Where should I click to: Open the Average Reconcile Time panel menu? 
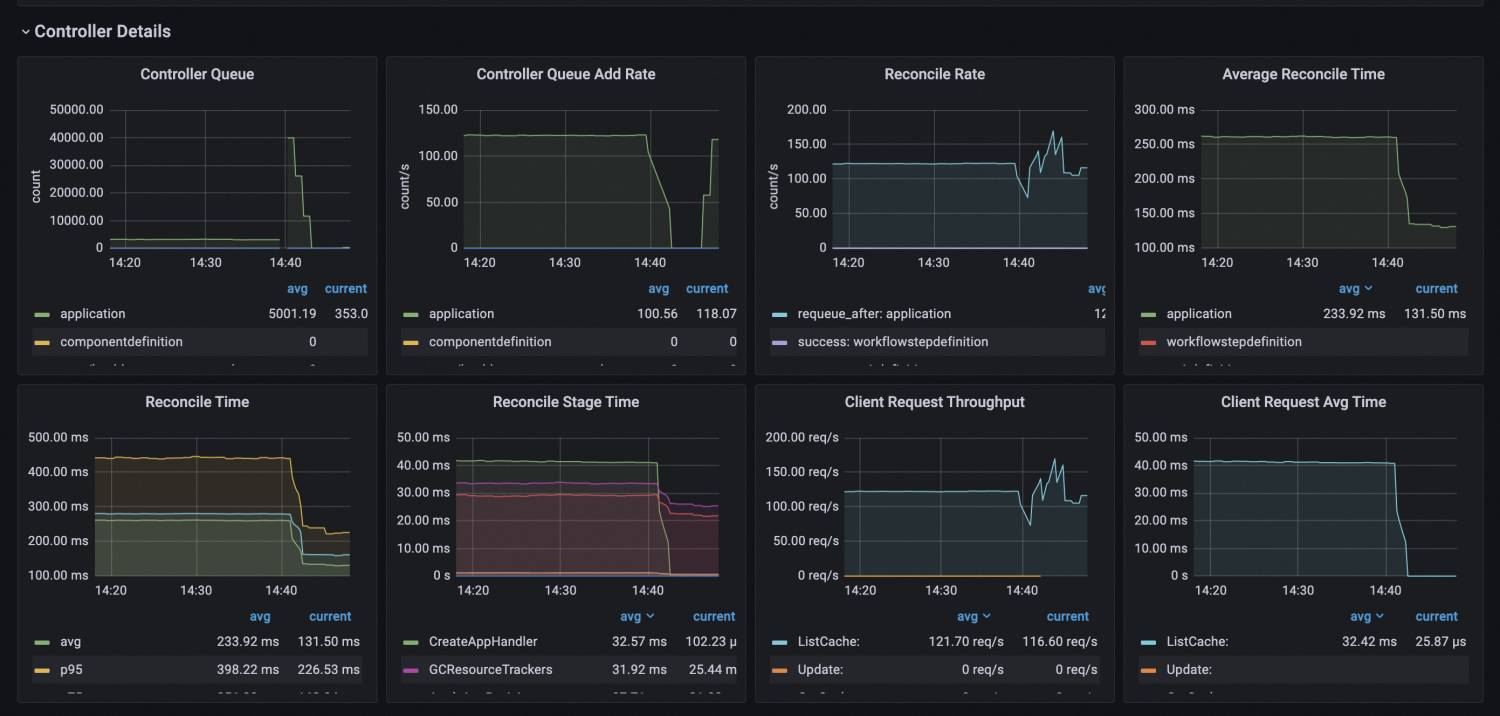pos(1303,74)
